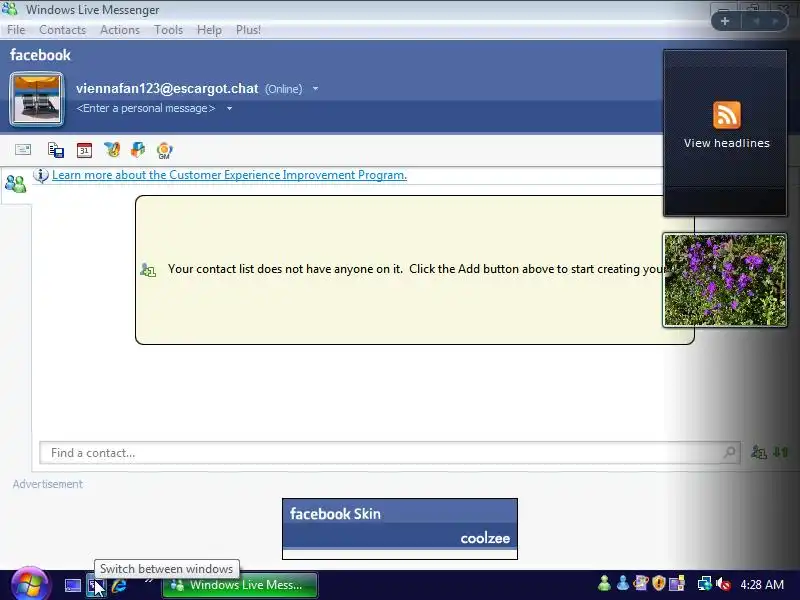The width and height of the screenshot is (800, 600).
Task: Click Windows Live Mess... taskbar button
Action: [239, 585]
